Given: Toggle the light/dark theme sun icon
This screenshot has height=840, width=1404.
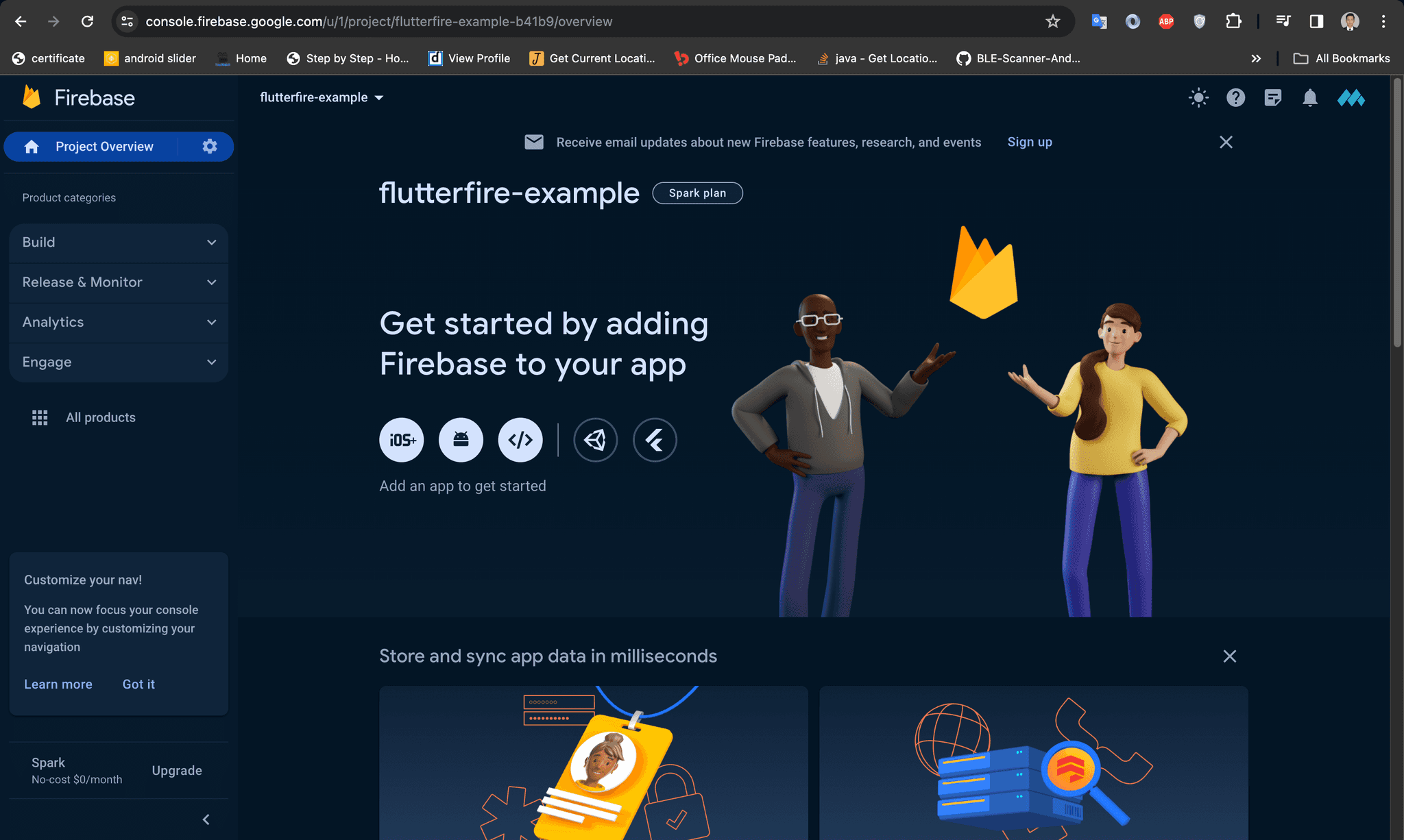Looking at the screenshot, I should [x=1198, y=98].
